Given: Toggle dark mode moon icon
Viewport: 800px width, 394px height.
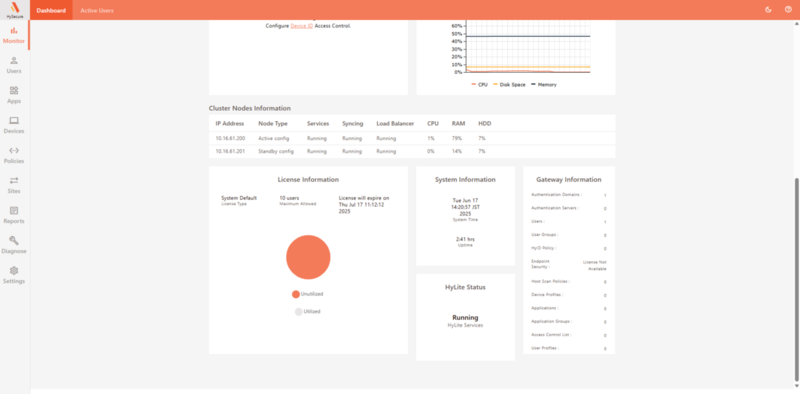Looking at the screenshot, I should [x=768, y=10].
